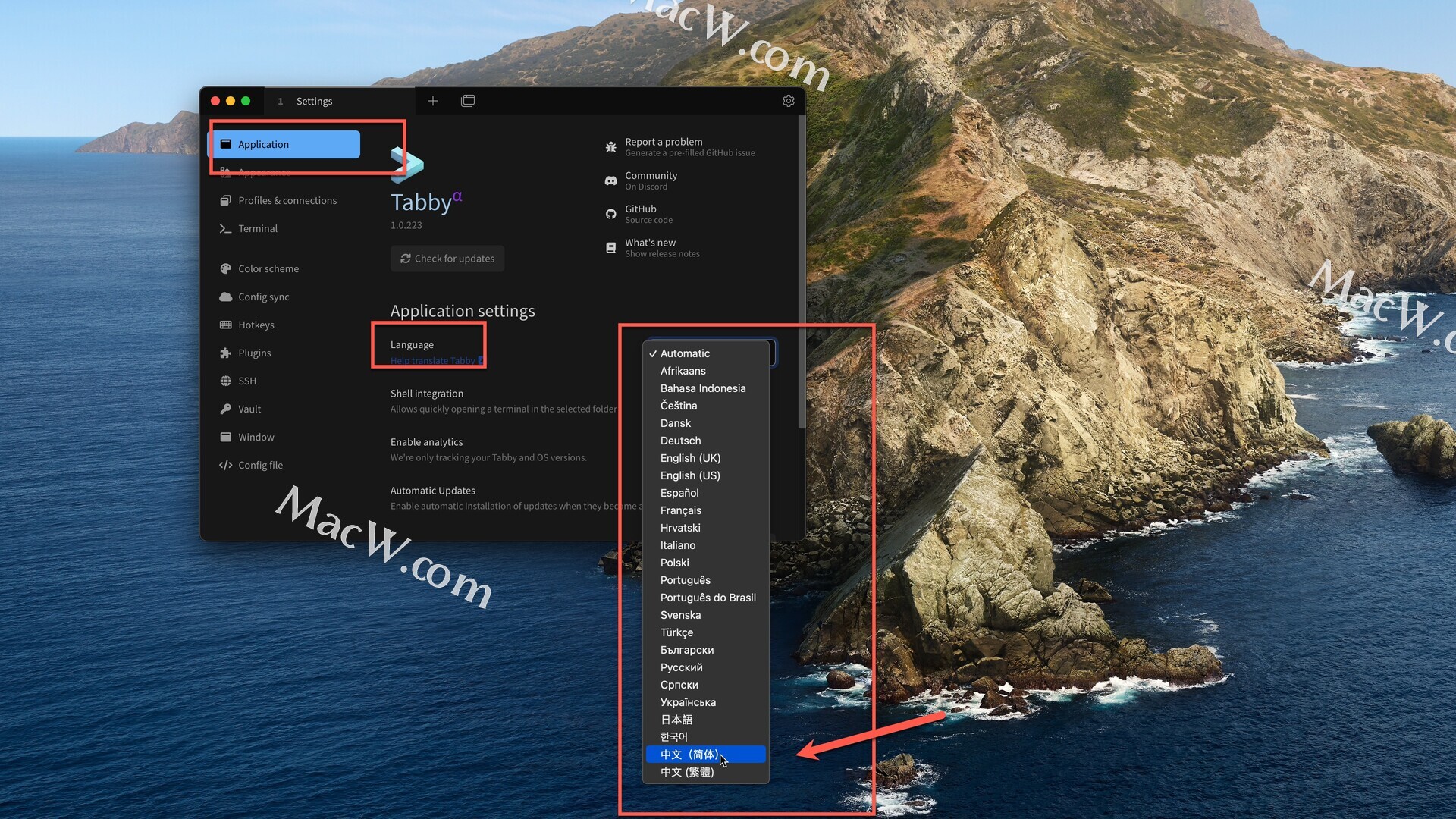This screenshot has width=1456, height=819.
Task: Select Українська language option
Action: (x=705, y=702)
